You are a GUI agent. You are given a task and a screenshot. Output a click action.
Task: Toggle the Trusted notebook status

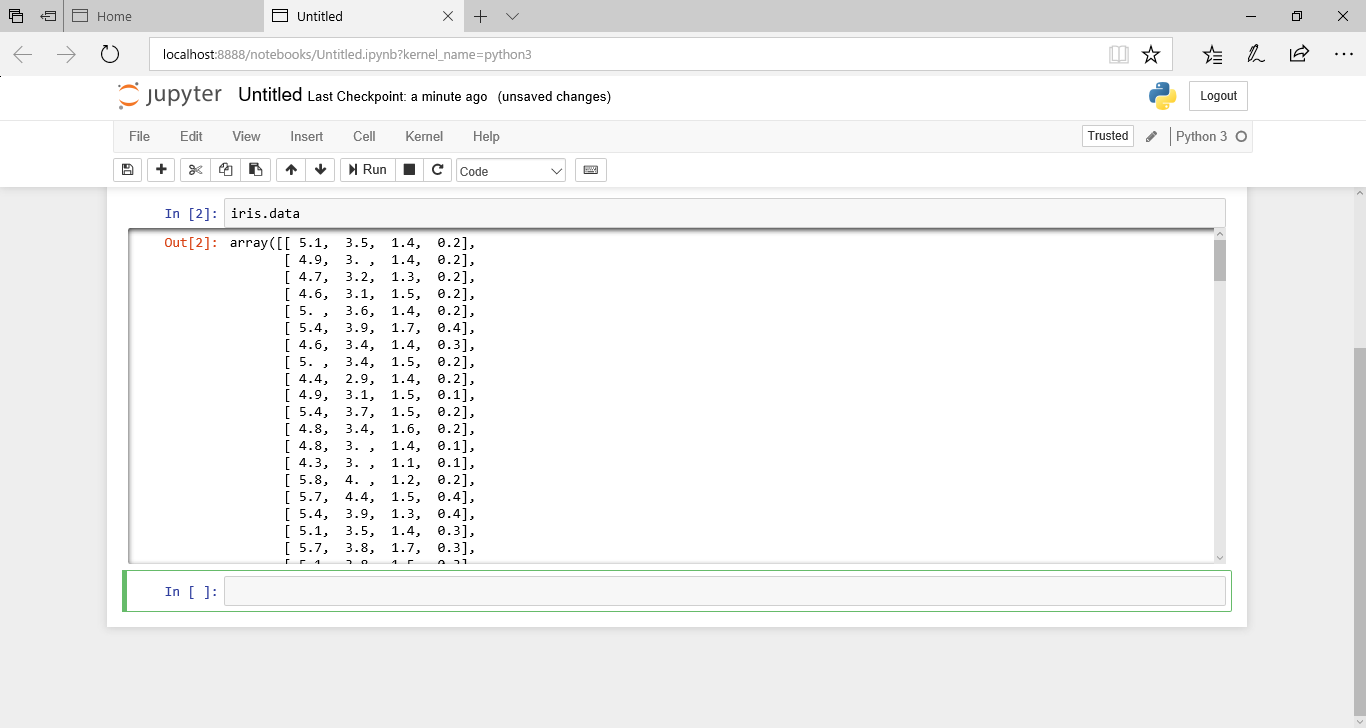point(1107,135)
